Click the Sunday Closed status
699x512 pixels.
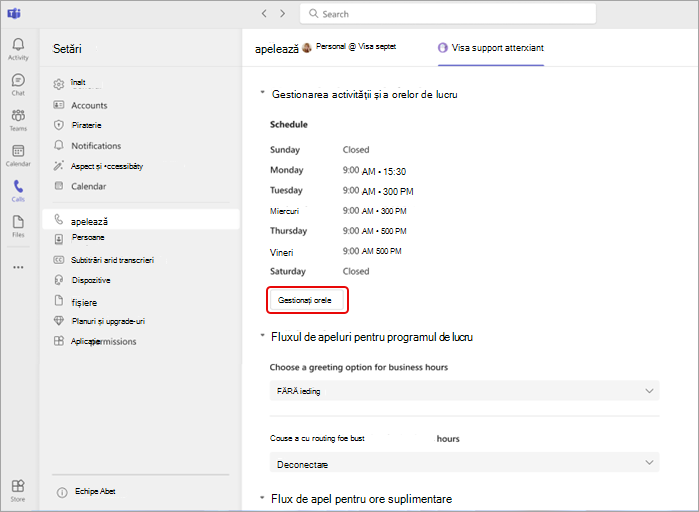[x=356, y=150]
